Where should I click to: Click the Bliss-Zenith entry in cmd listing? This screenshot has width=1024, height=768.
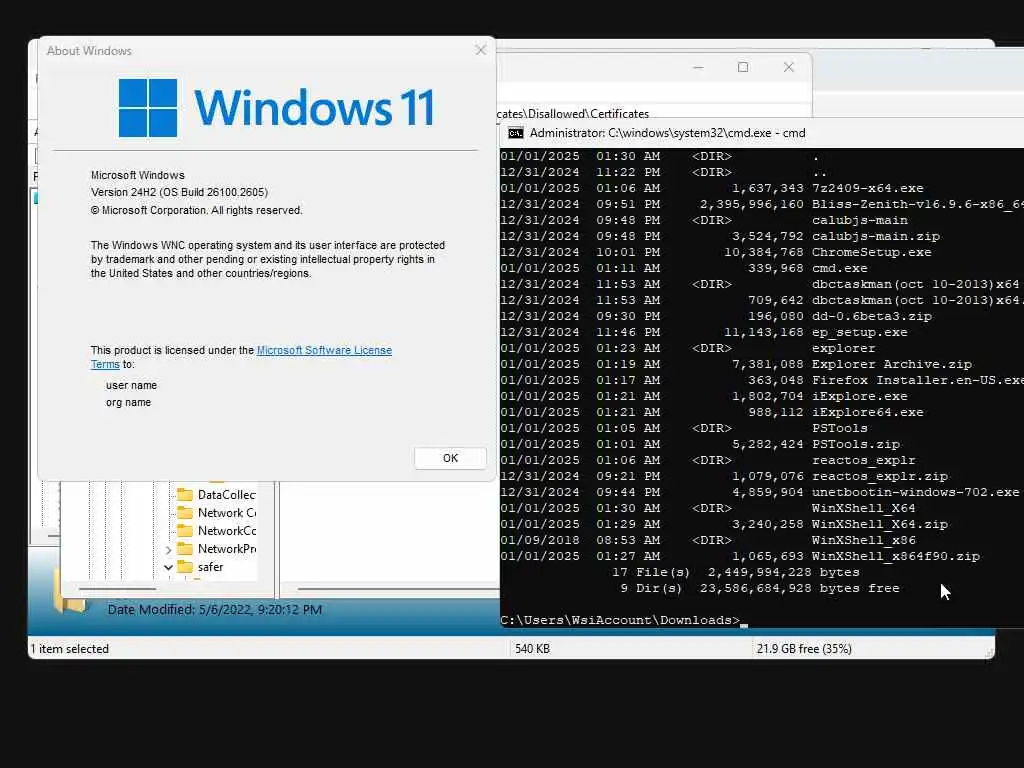[918, 204]
